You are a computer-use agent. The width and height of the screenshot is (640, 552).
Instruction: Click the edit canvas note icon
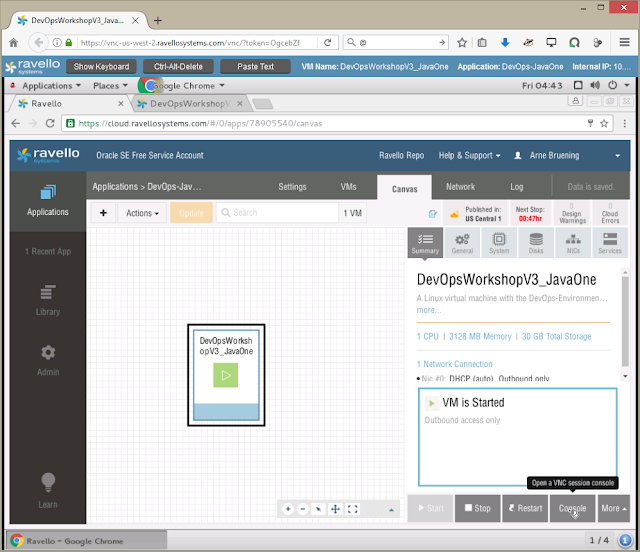click(433, 214)
